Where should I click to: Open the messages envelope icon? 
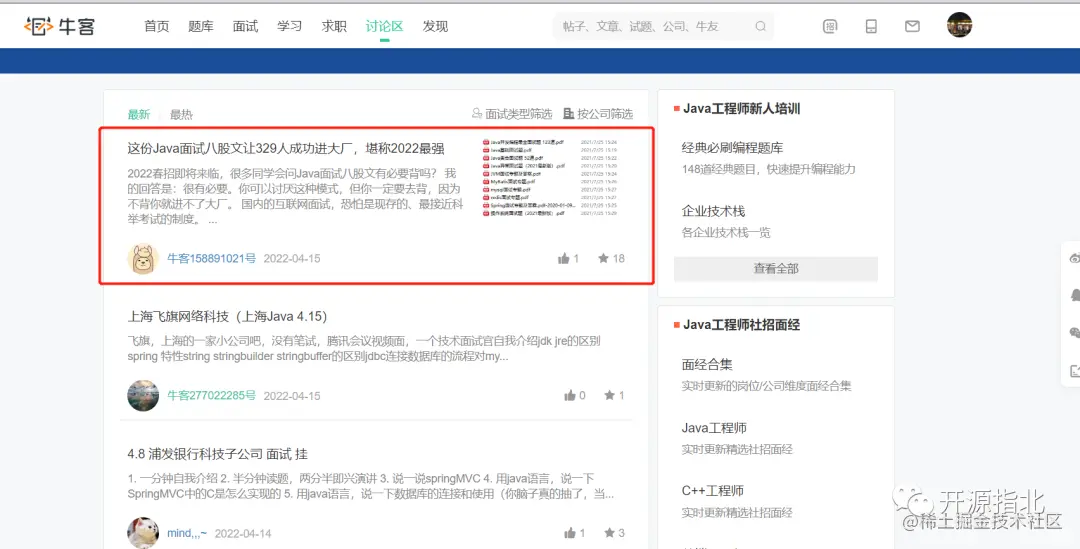(912, 26)
